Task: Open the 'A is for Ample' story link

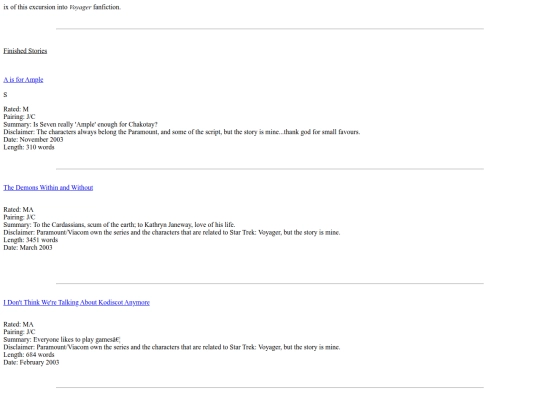Action: pos(23,80)
